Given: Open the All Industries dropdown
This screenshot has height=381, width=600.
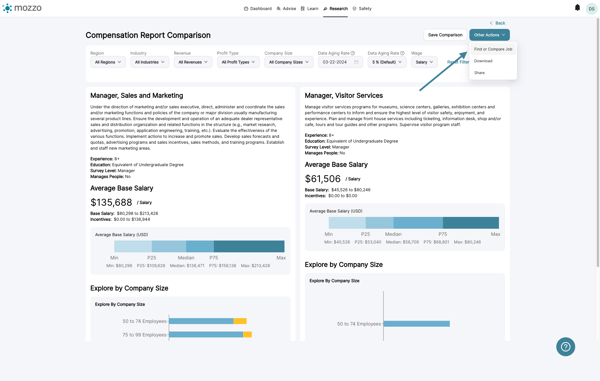Looking at the screenshot, I should [x=150, y=62].
